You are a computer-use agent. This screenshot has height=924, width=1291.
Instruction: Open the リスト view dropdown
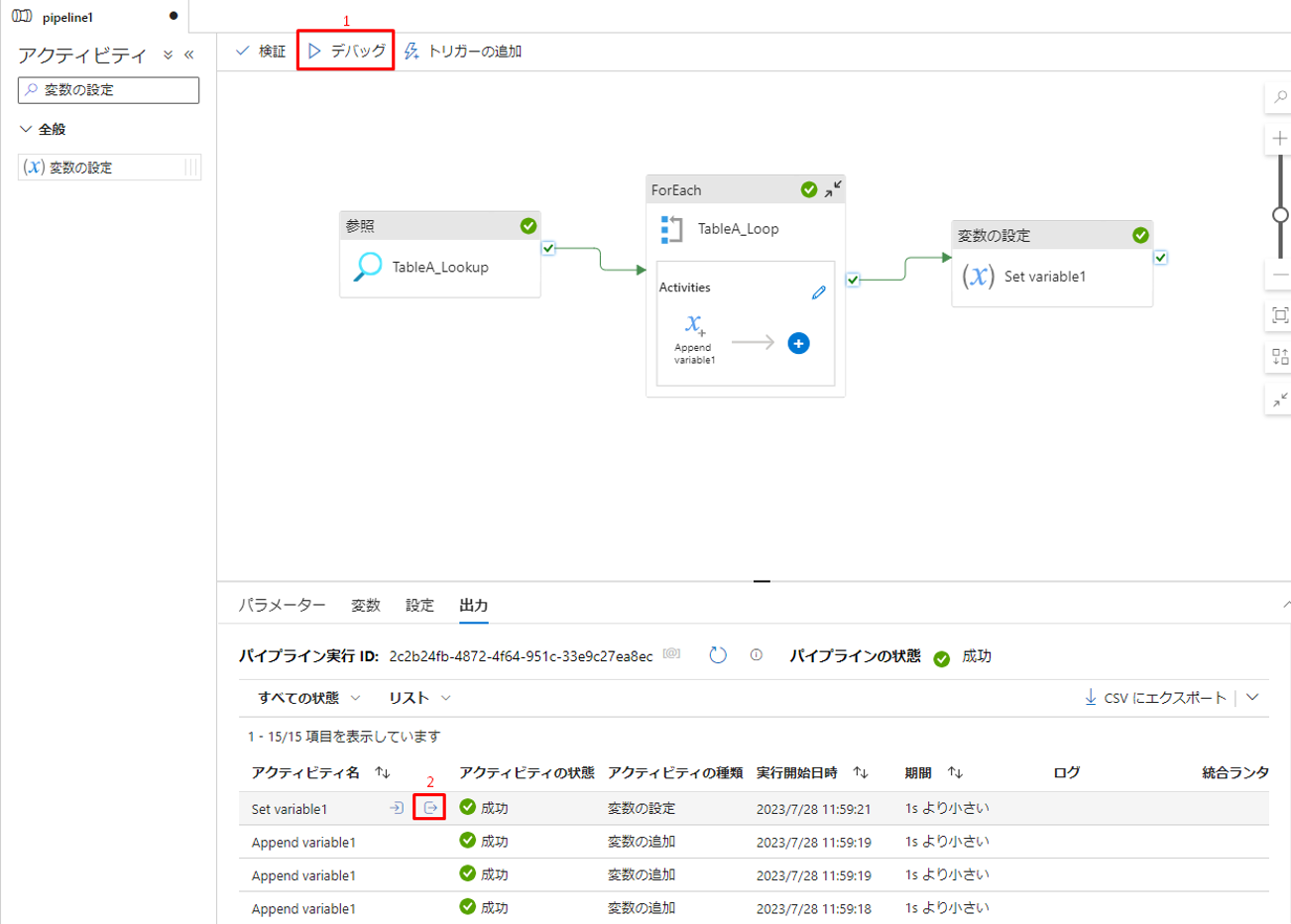tap(419, 698)
